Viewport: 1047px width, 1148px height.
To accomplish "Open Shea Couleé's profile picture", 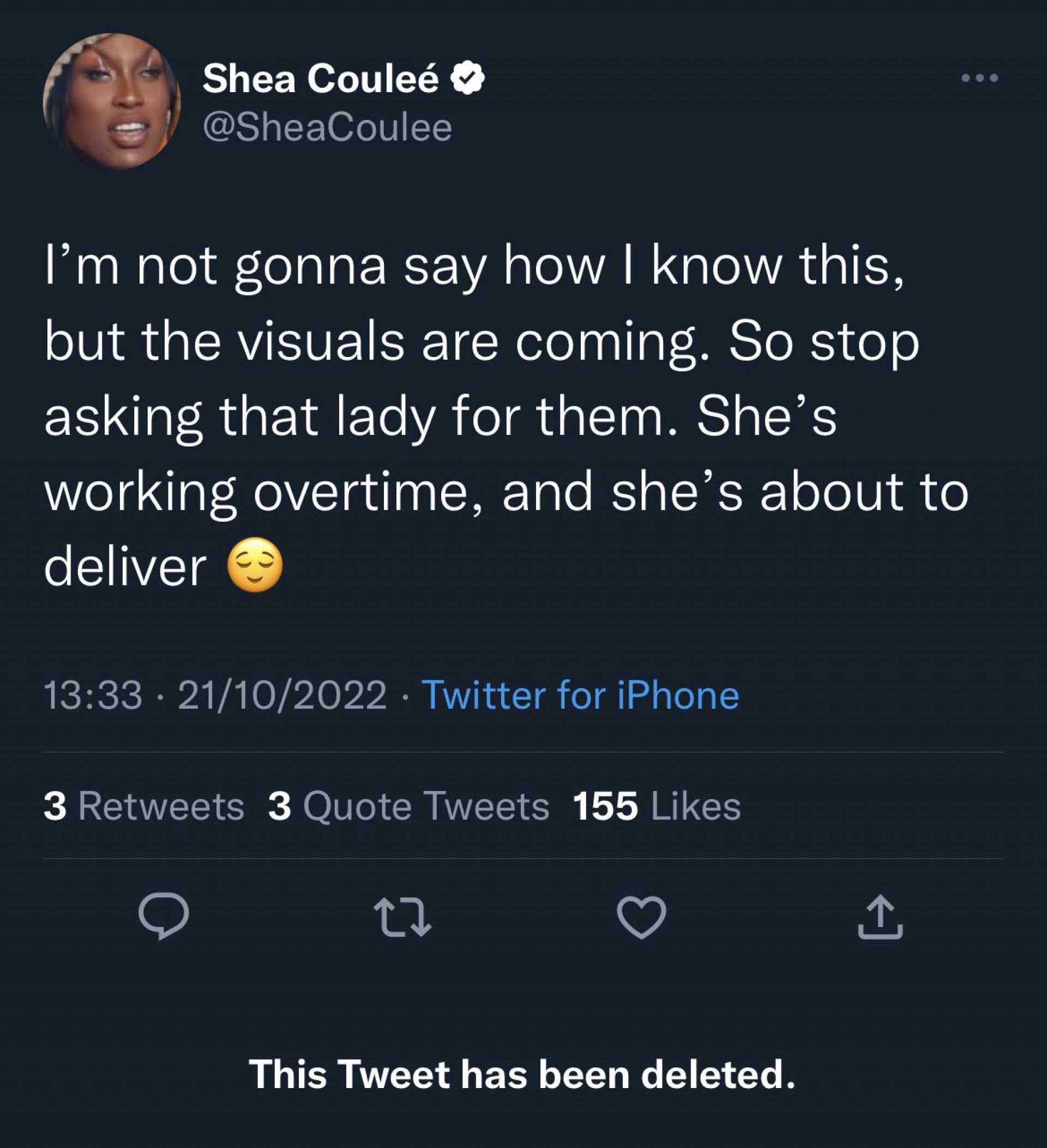I will (x=112, y=101).
